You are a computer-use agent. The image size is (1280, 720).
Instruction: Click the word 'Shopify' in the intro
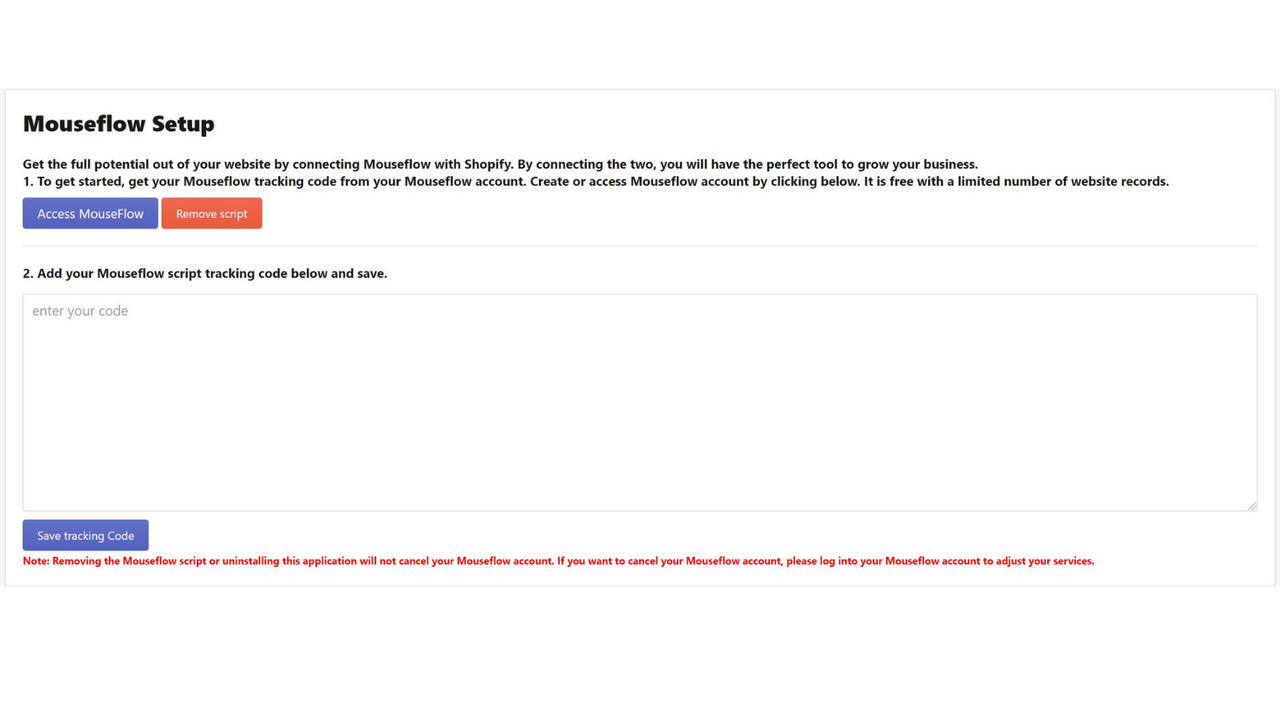click(488, 164)
